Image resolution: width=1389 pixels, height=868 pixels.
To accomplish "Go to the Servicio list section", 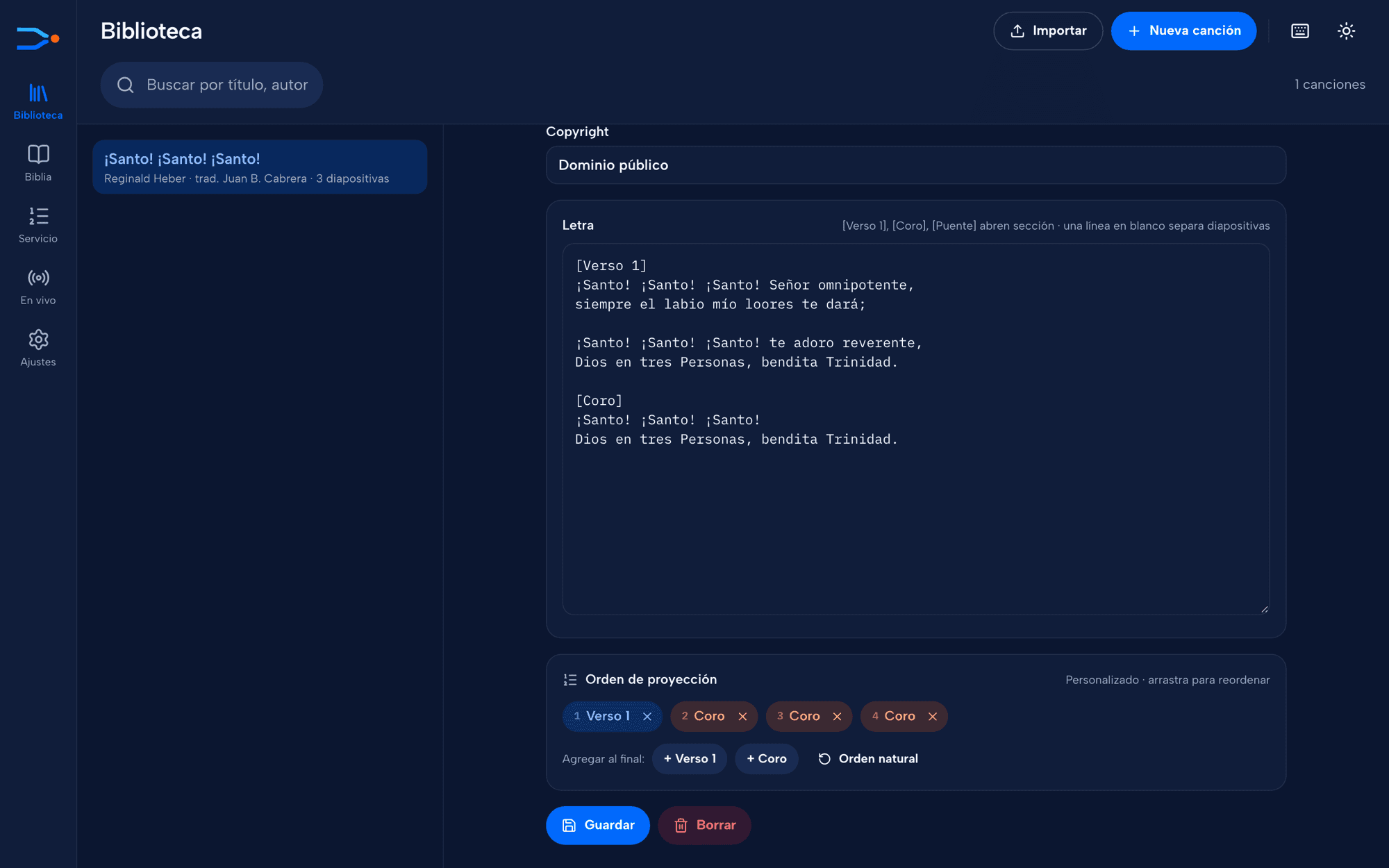I will click(38, 225).
